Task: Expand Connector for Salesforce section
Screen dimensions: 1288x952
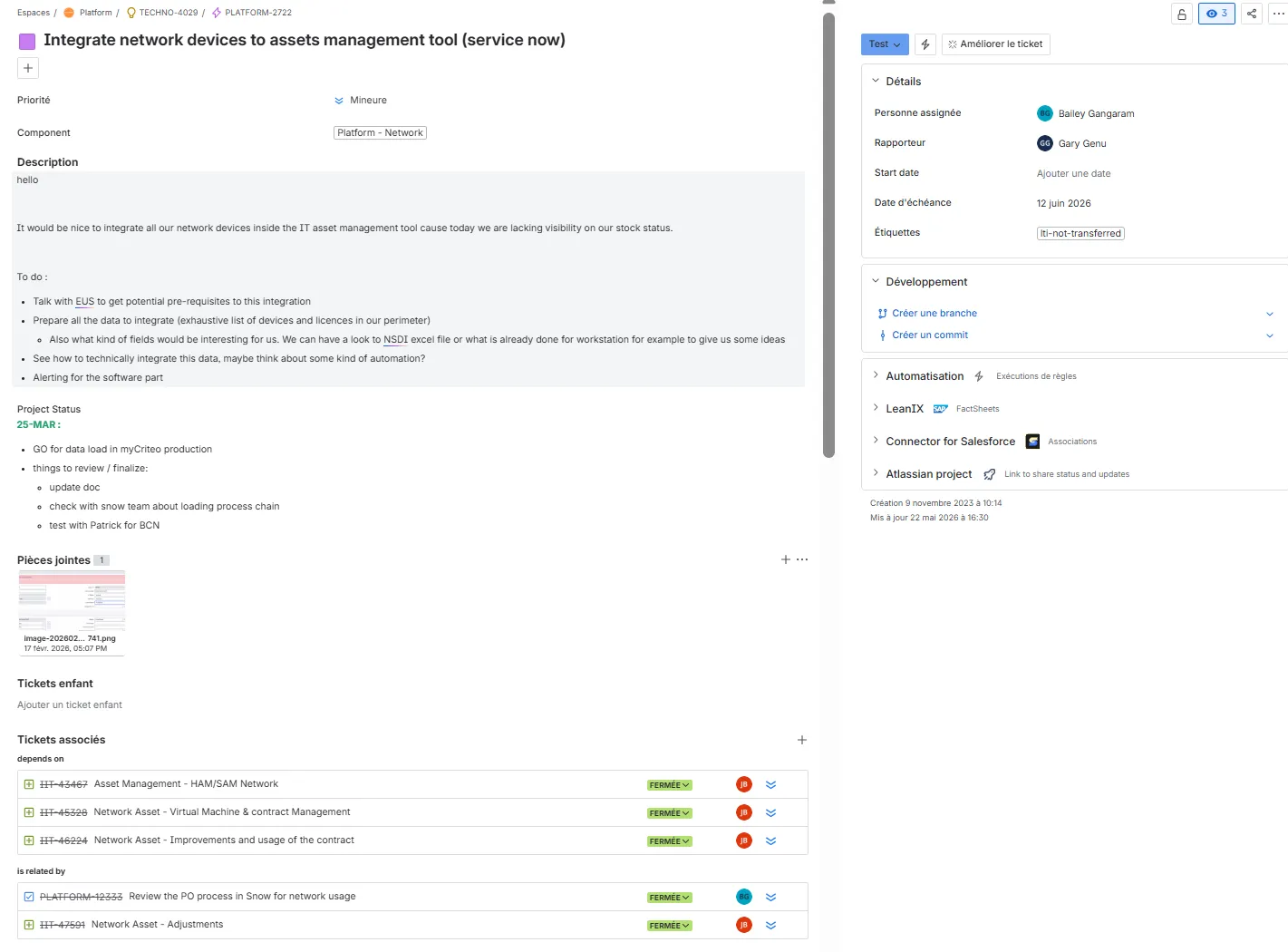Action: (876, 441)
